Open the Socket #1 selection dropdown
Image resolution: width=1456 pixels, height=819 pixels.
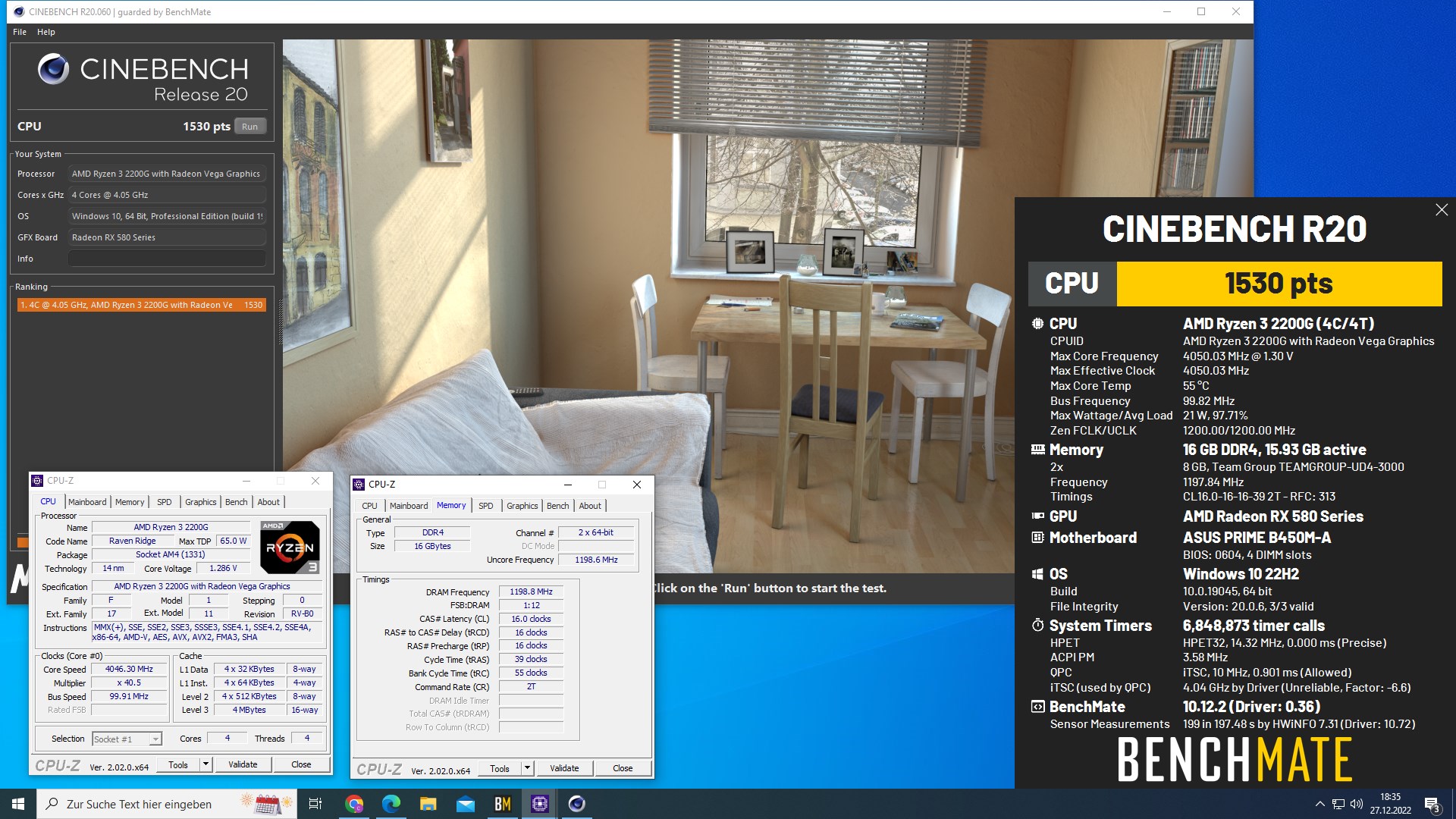click(127, 739)
